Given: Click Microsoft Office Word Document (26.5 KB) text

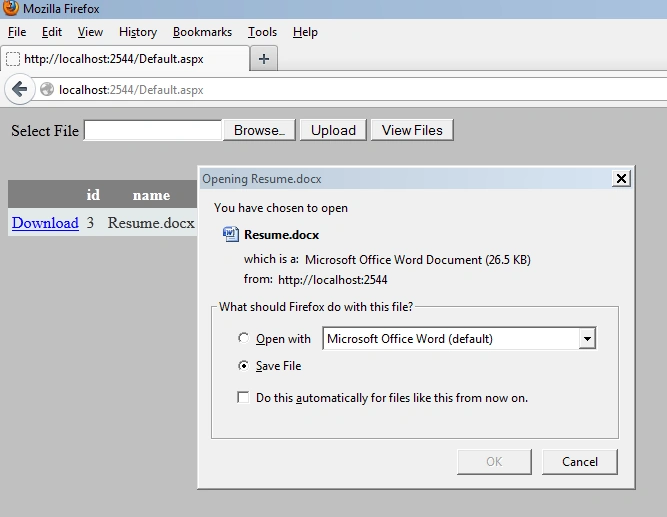Looking at the screenshot, I should 418,260.
